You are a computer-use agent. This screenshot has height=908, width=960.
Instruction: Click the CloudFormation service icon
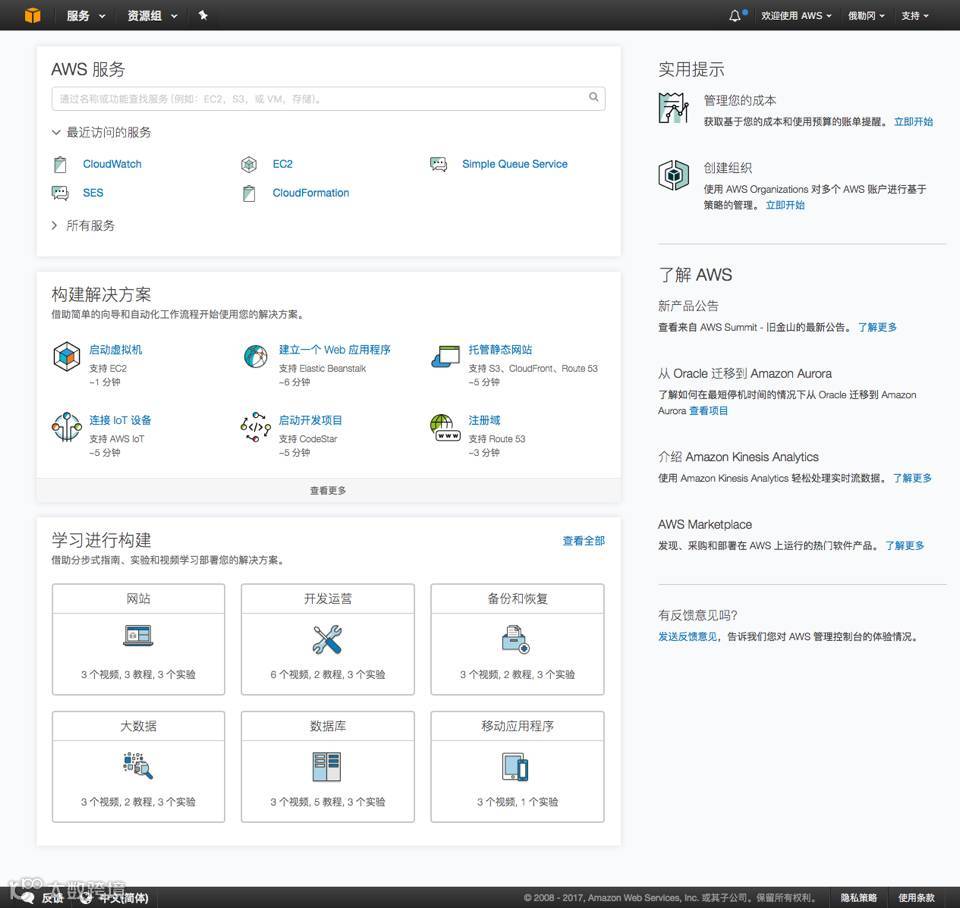pyautogui.click(x=249, y=193)
